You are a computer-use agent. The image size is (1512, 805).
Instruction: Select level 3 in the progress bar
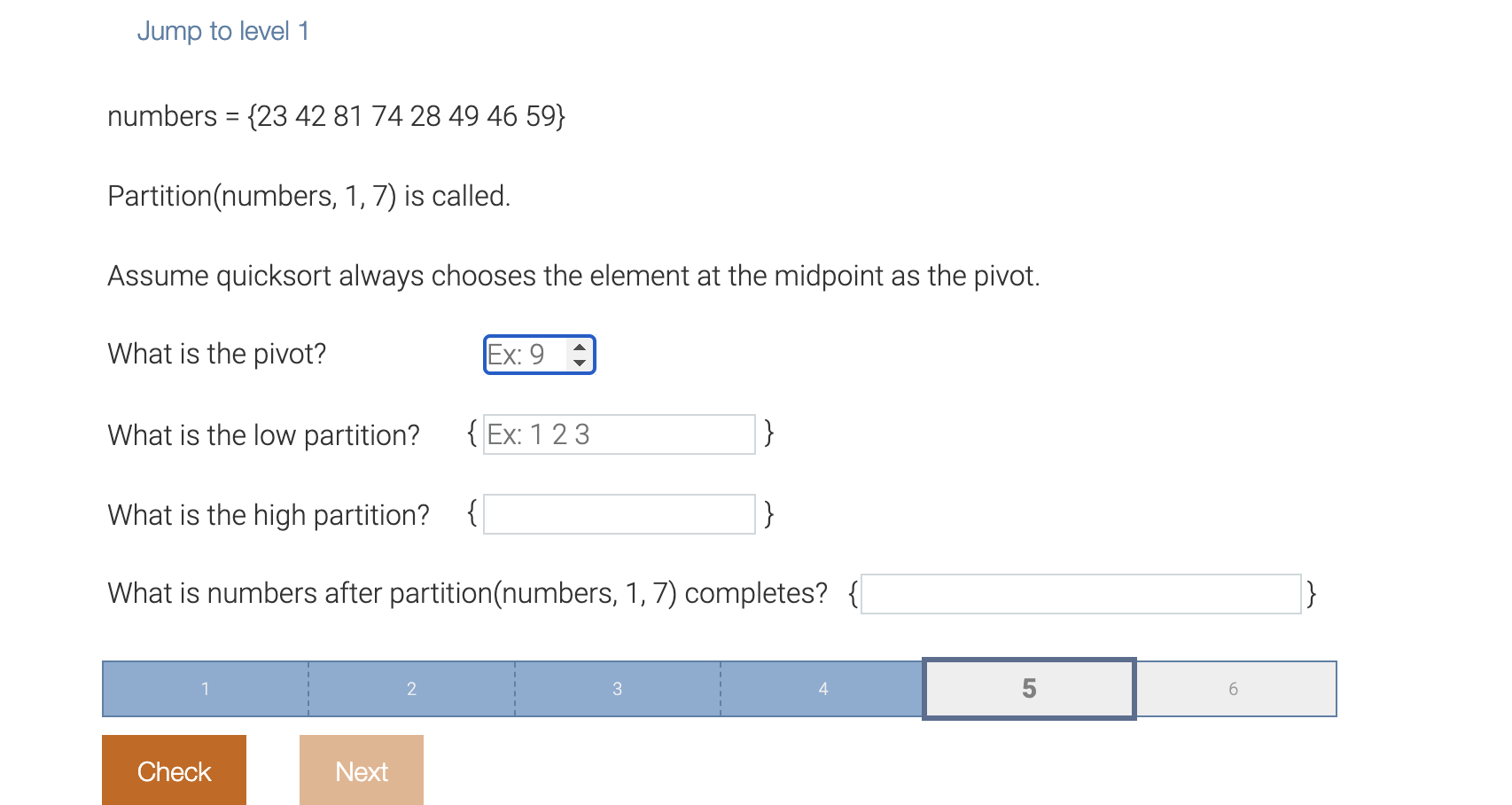tap(618, 689)
